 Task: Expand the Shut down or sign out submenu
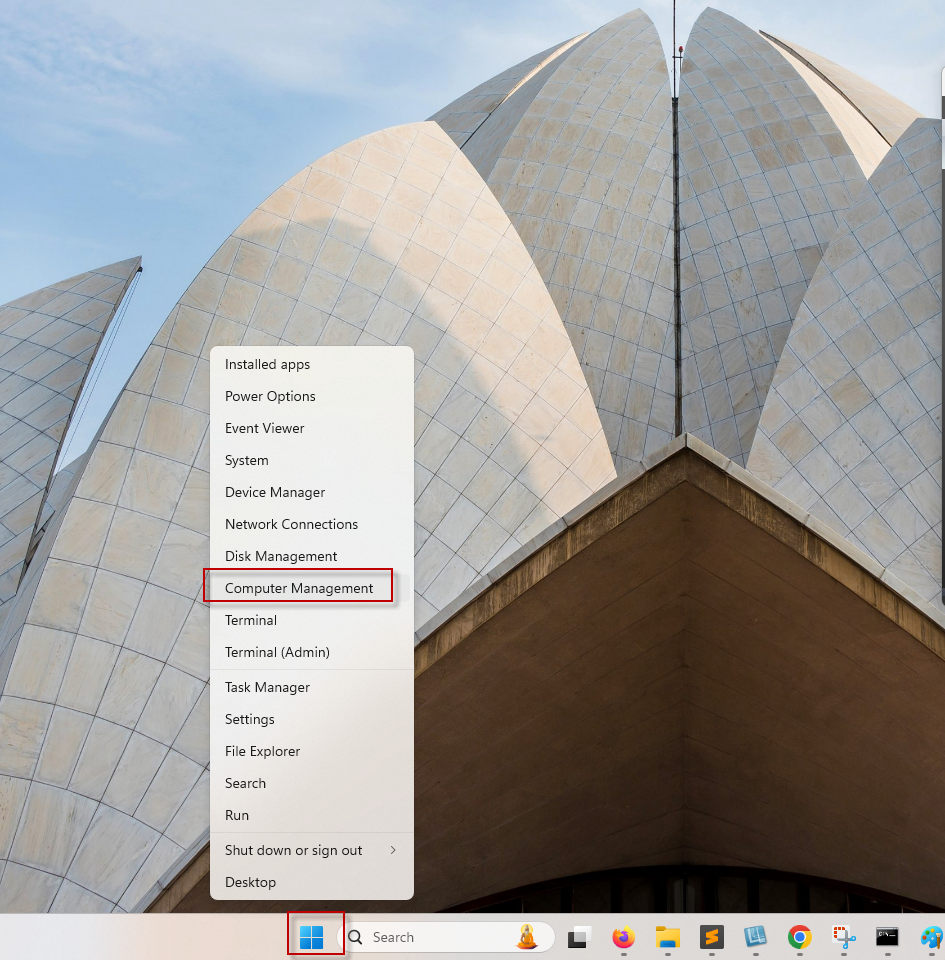[312, 850]
